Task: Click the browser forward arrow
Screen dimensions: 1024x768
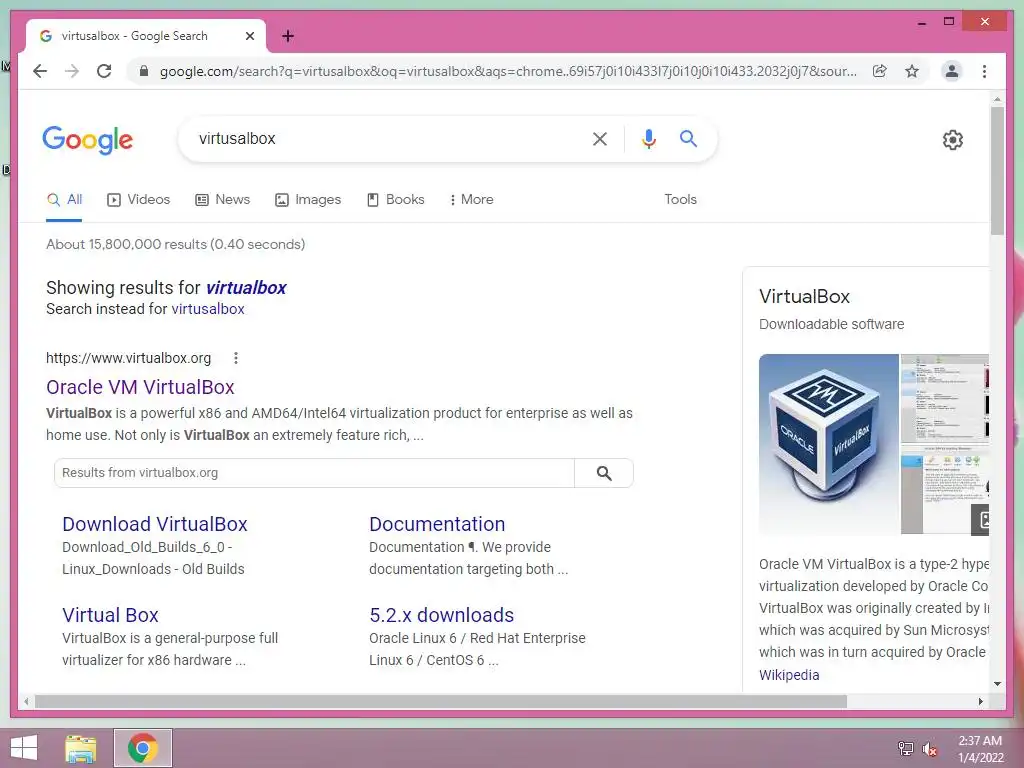Action: point(72,71)
